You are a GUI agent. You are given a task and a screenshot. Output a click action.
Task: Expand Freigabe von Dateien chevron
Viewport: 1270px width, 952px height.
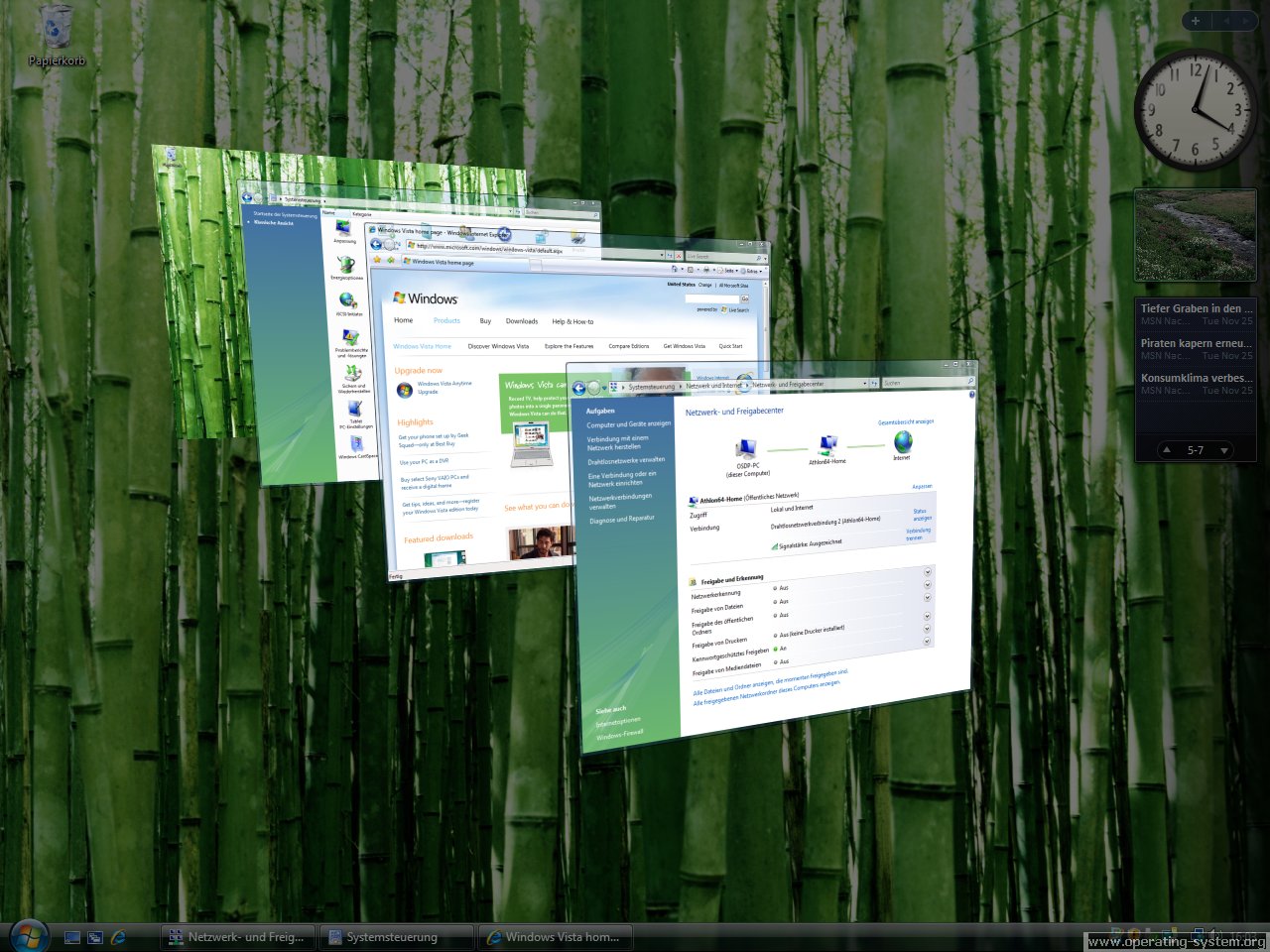click(928, 585)
